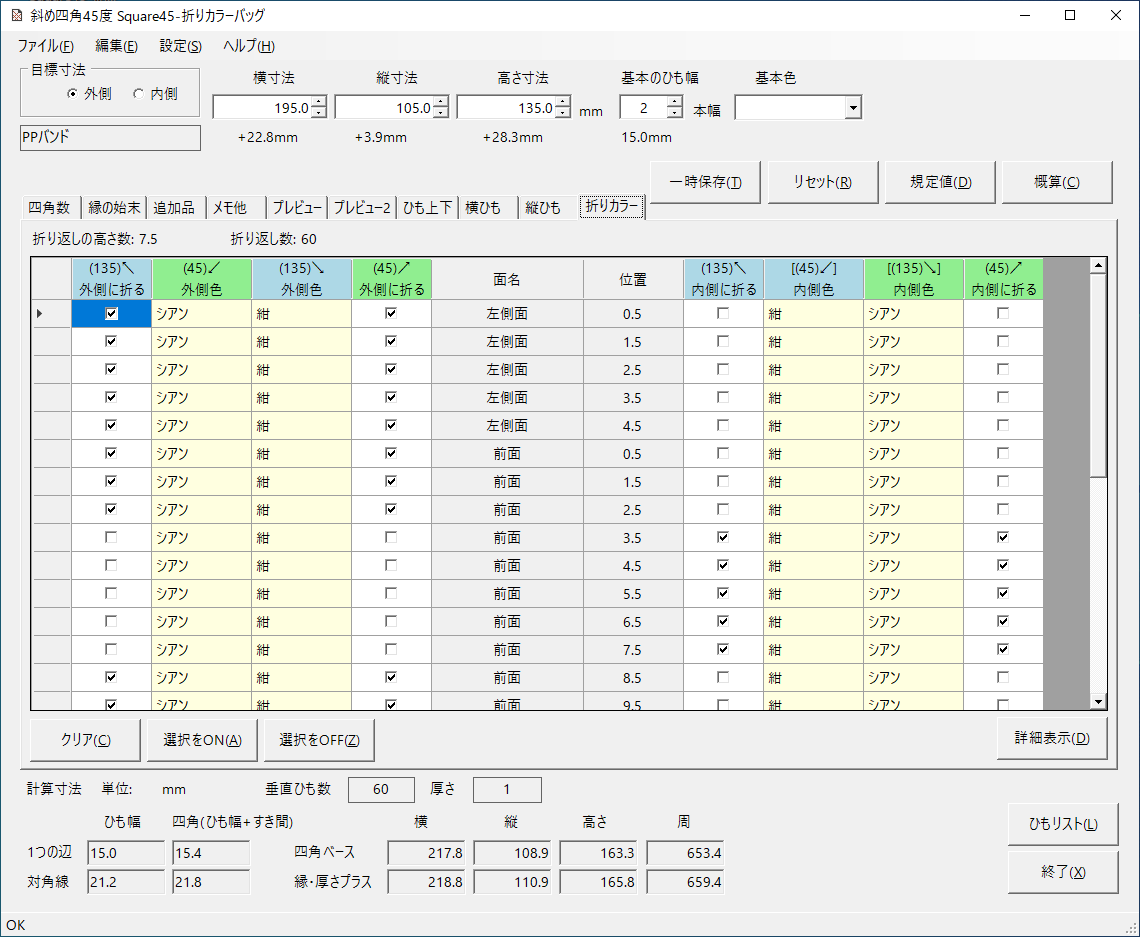Click the 選択をOFF button
1140x937 pixels.
319,740
